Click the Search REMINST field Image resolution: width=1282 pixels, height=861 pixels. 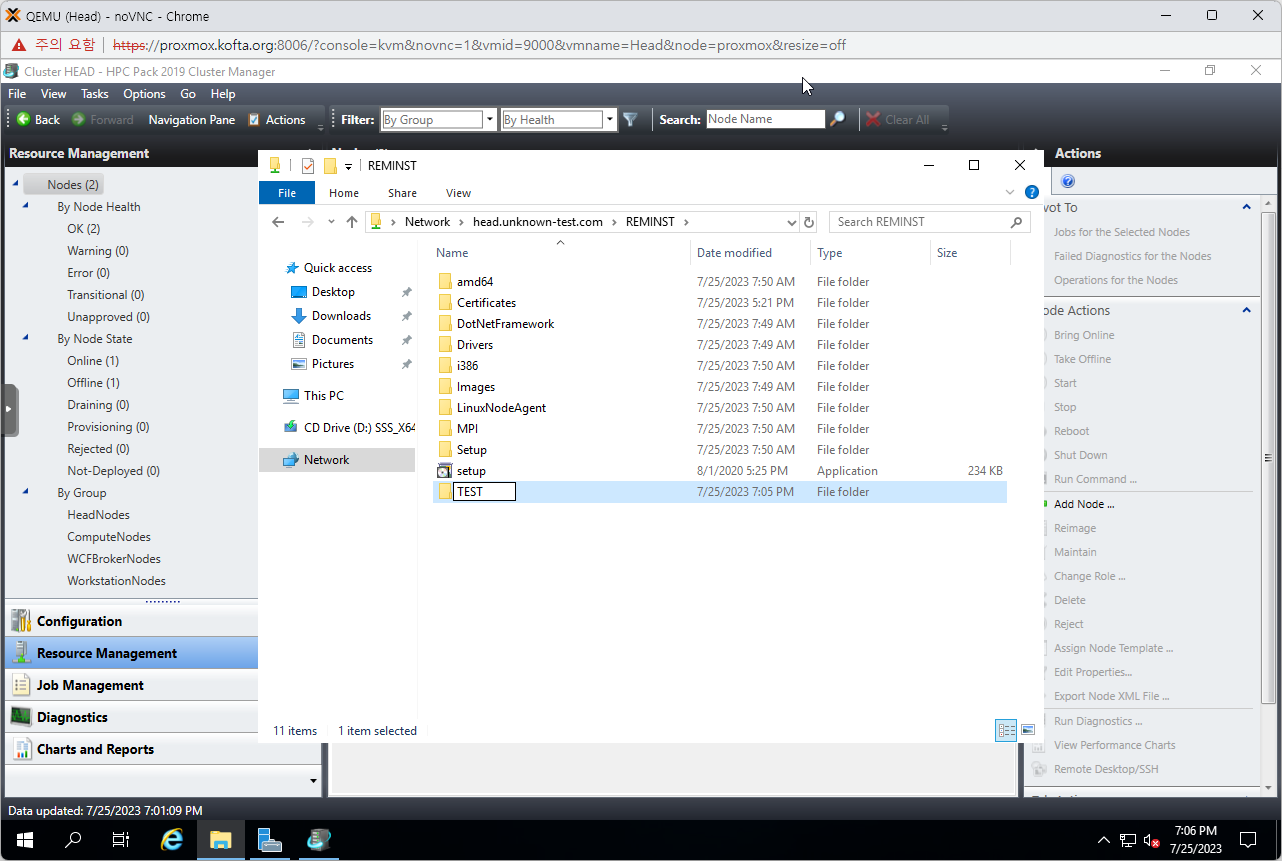click(920, 222)
